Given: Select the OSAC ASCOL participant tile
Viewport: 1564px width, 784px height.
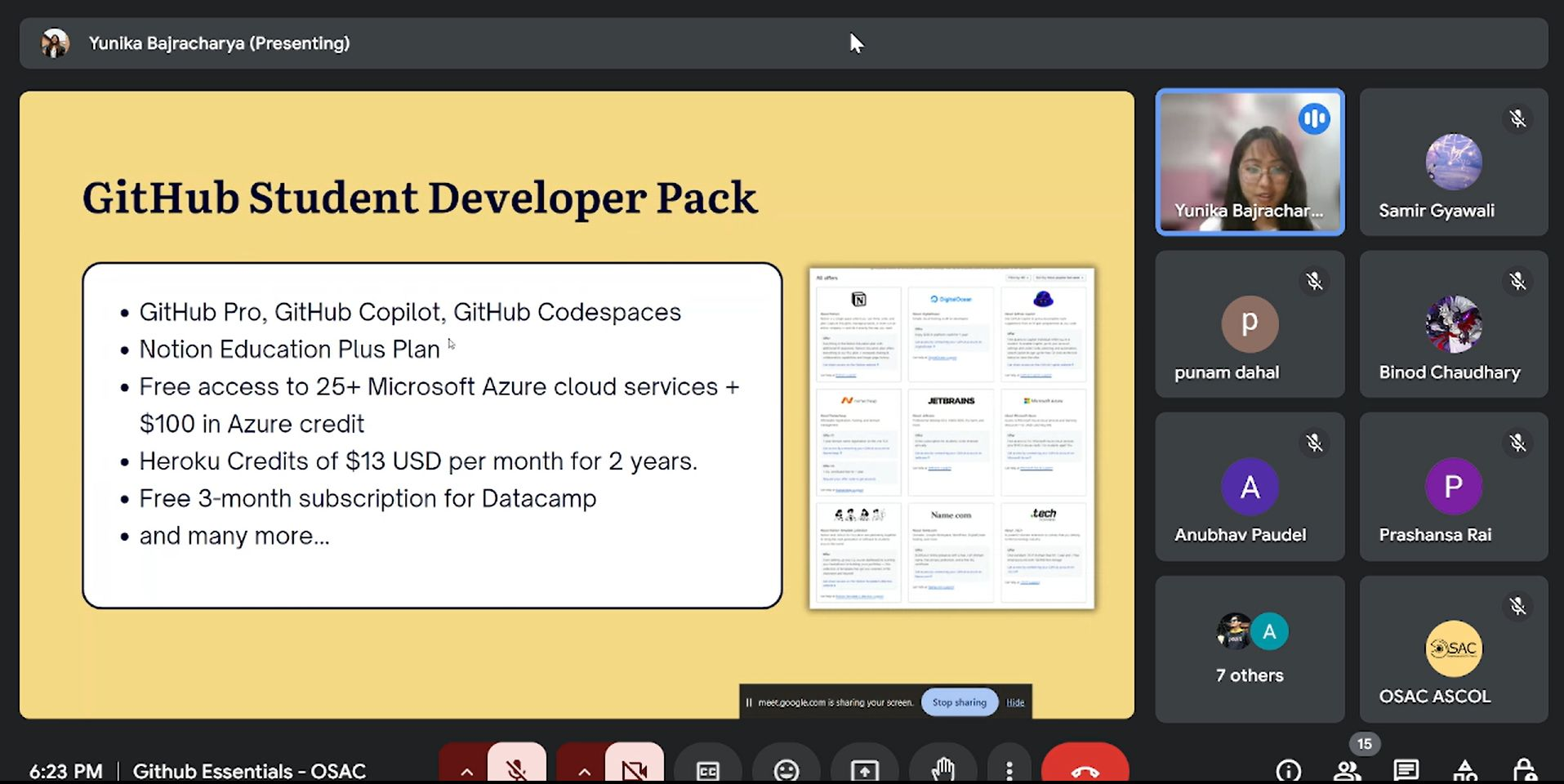Looking at the screenshot, I should click(x=1453, y=649).
